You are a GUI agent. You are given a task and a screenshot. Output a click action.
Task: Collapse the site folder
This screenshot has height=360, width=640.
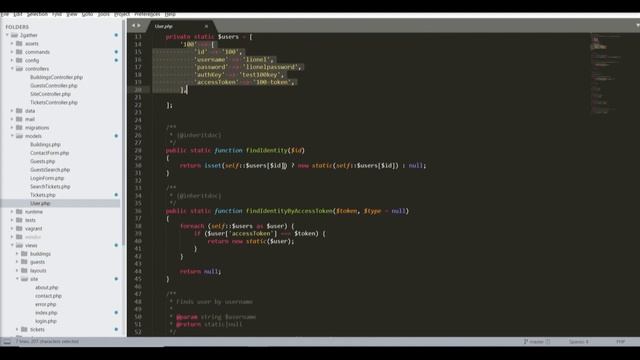coord(17,279)
